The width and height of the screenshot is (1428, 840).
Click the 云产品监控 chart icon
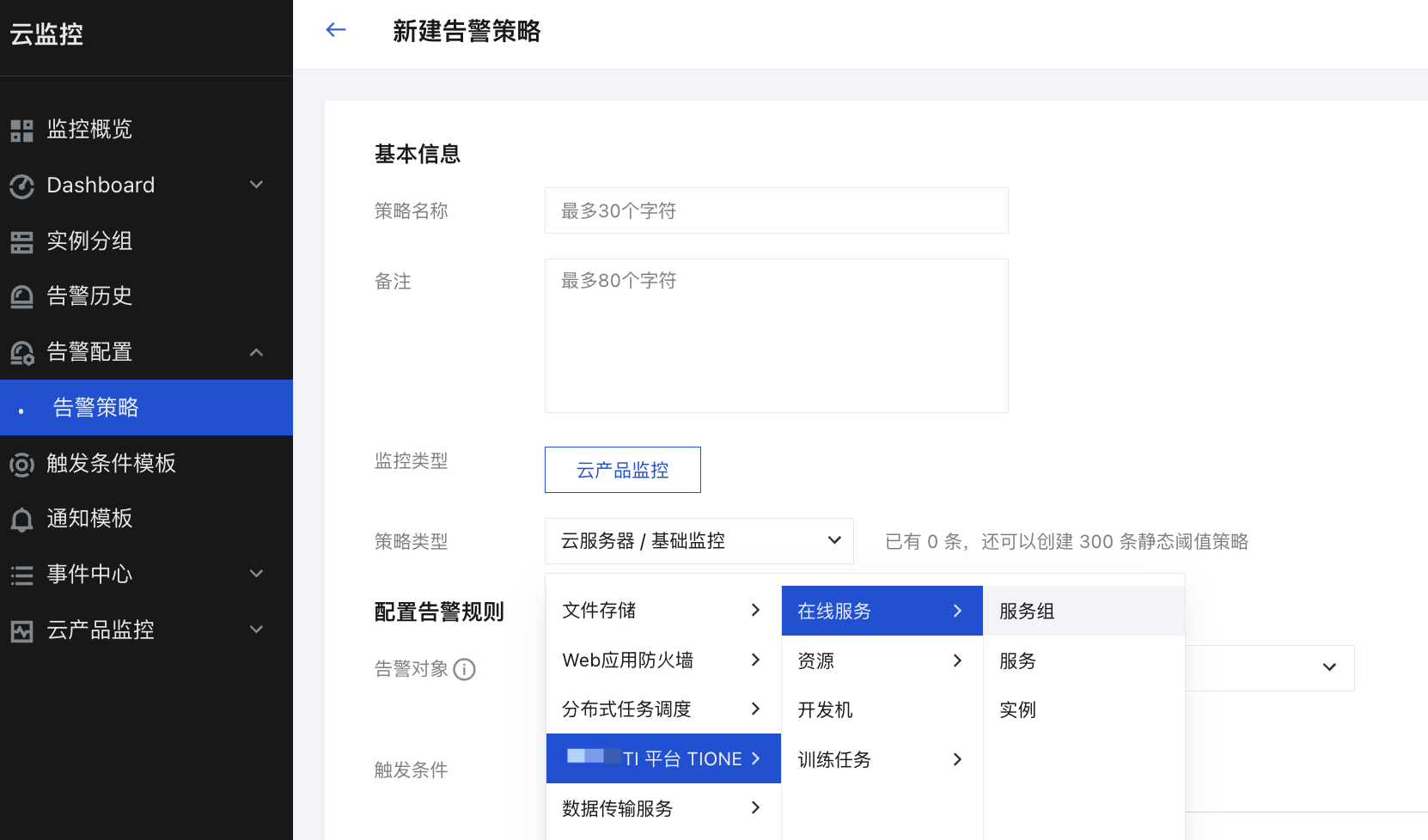coord(21,631)
